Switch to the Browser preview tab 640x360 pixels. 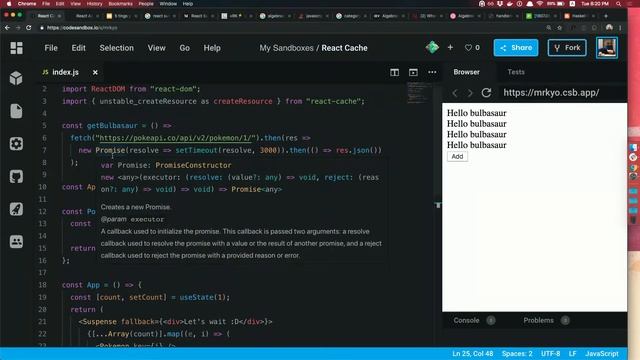(x=467, y=72)
